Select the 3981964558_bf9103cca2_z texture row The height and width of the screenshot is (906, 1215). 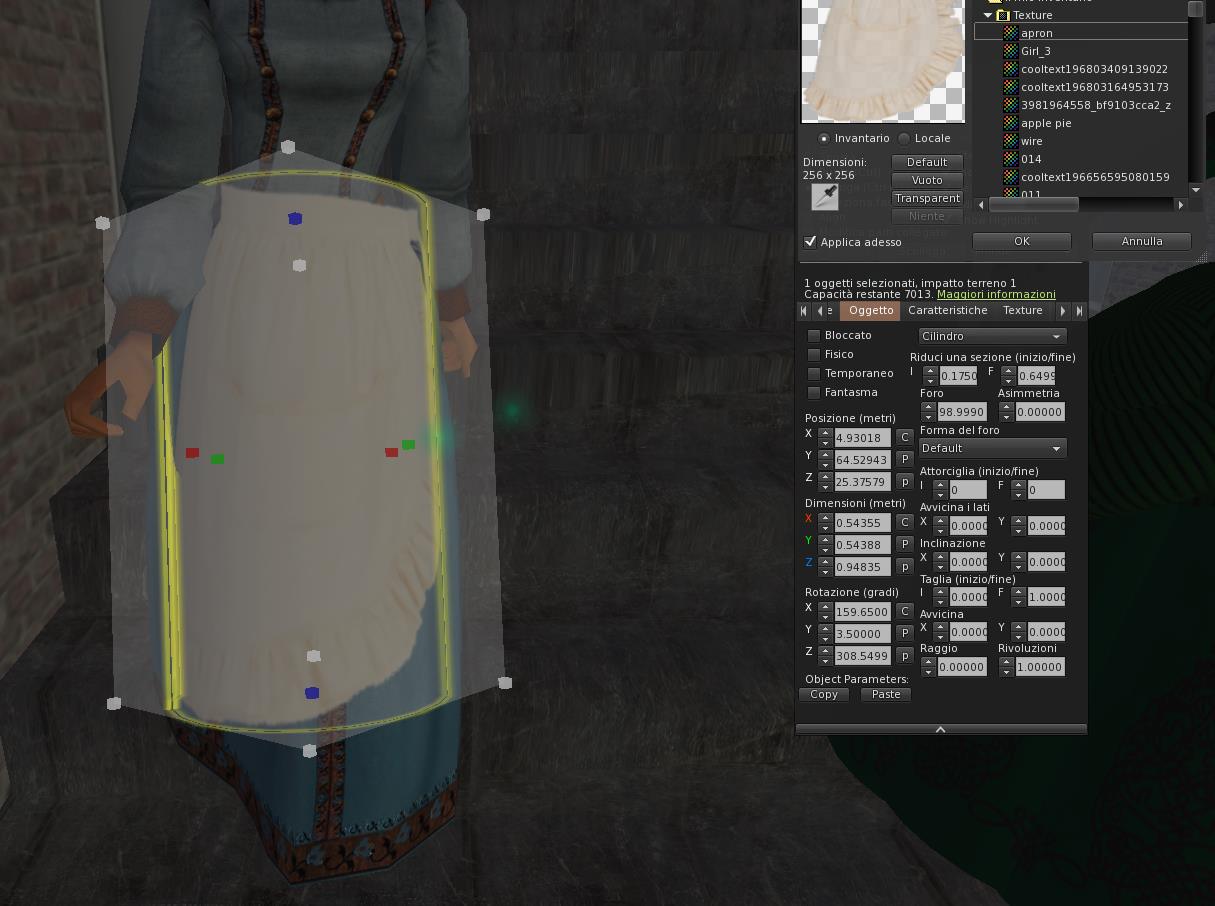[x=1081, y=105]
